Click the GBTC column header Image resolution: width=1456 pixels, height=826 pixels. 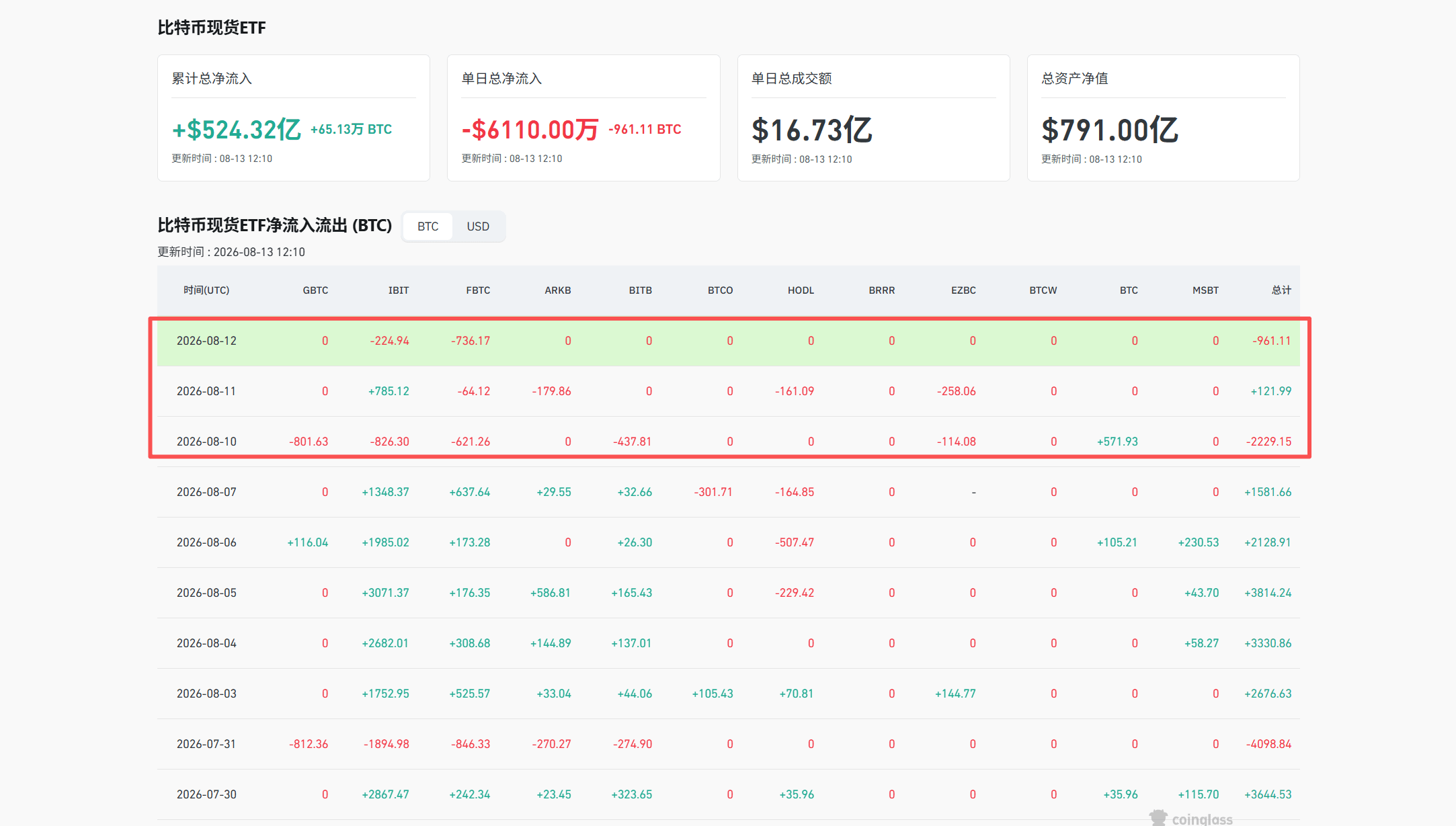[315, 290]
